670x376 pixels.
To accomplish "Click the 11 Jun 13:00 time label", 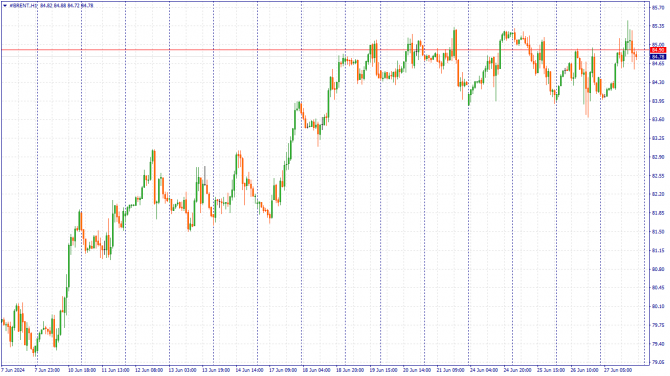I will 115,370.
